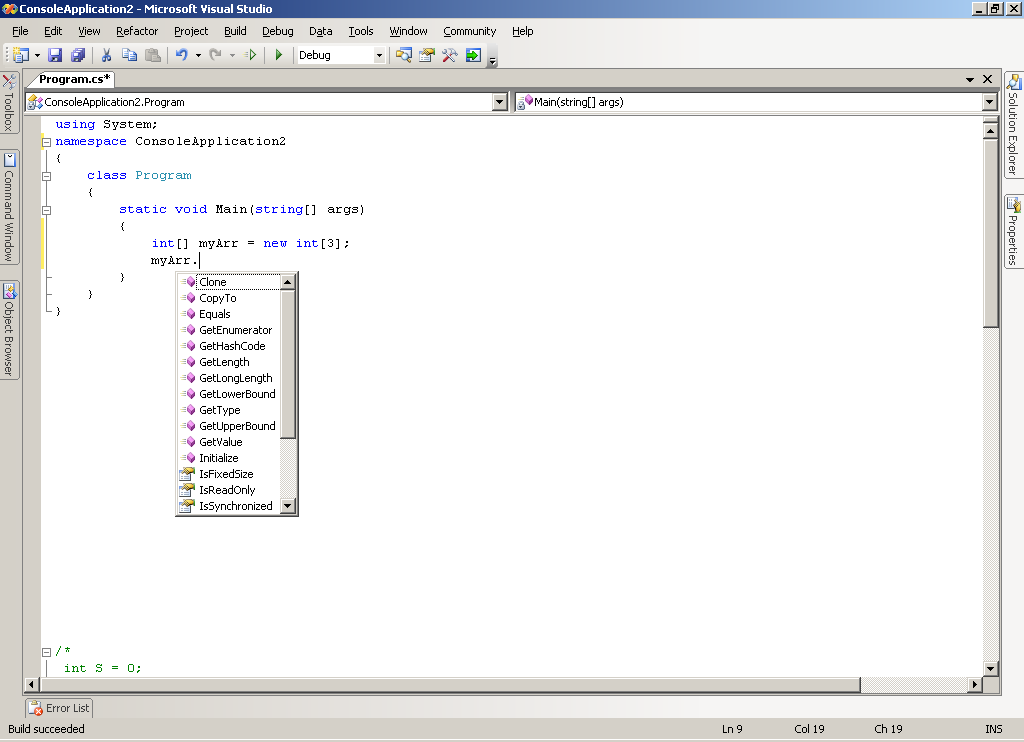Select GetType in IntelliSense list

[x=229, y=410]
